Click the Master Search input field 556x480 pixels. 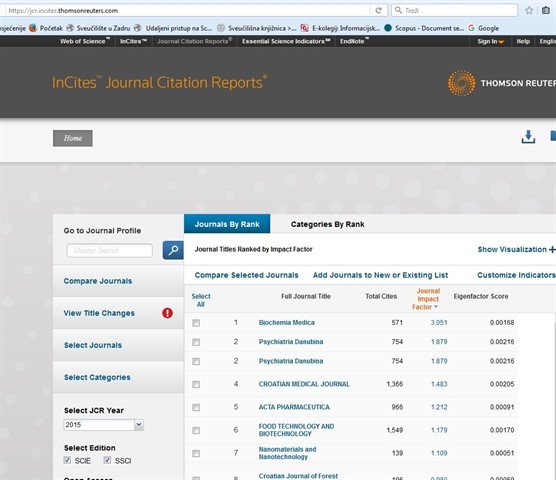coord(110,250)
